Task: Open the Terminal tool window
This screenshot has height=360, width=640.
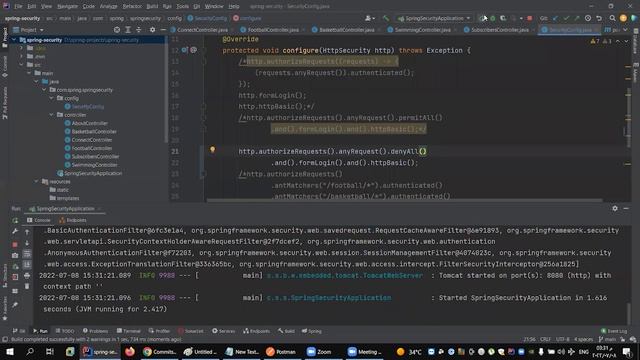Action: 128,331
